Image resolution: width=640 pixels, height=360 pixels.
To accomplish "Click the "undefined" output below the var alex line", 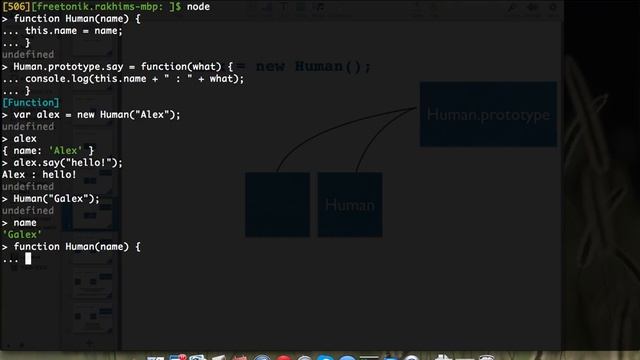I will pyautogui.click(x=28, y=127).
